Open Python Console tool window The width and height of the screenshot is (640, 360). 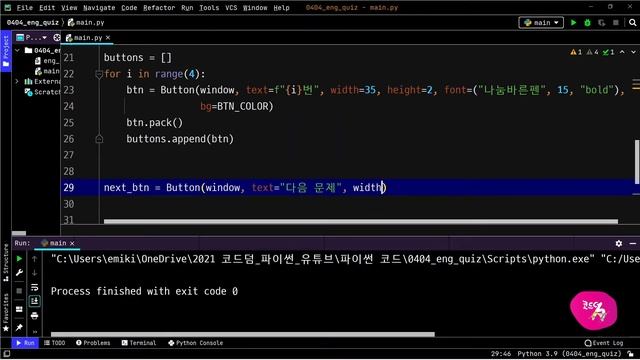196,343
